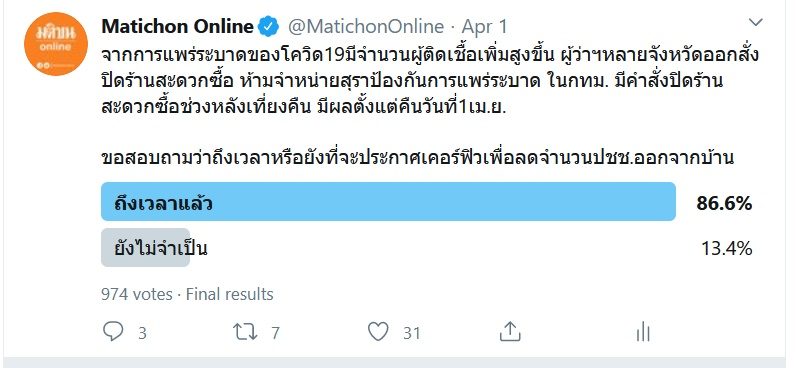
Task: Click the 13.4% result percentage
Action: pos(726,249)
